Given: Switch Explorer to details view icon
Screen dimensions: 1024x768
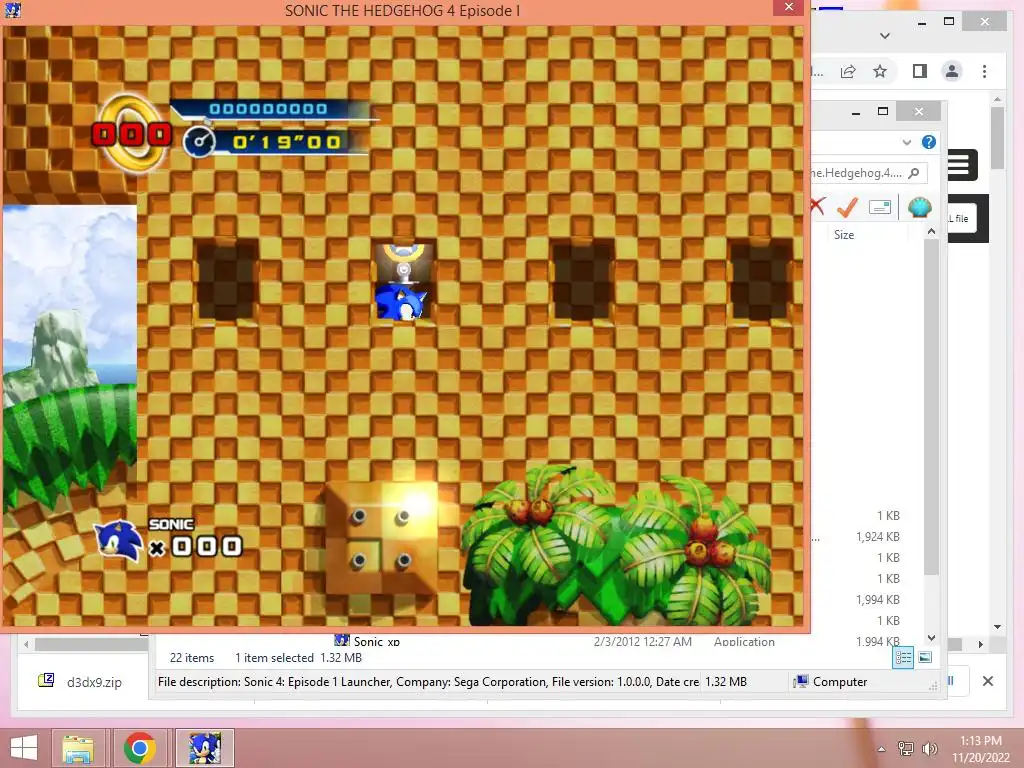Looking at the screenshot, I should 903,658.
